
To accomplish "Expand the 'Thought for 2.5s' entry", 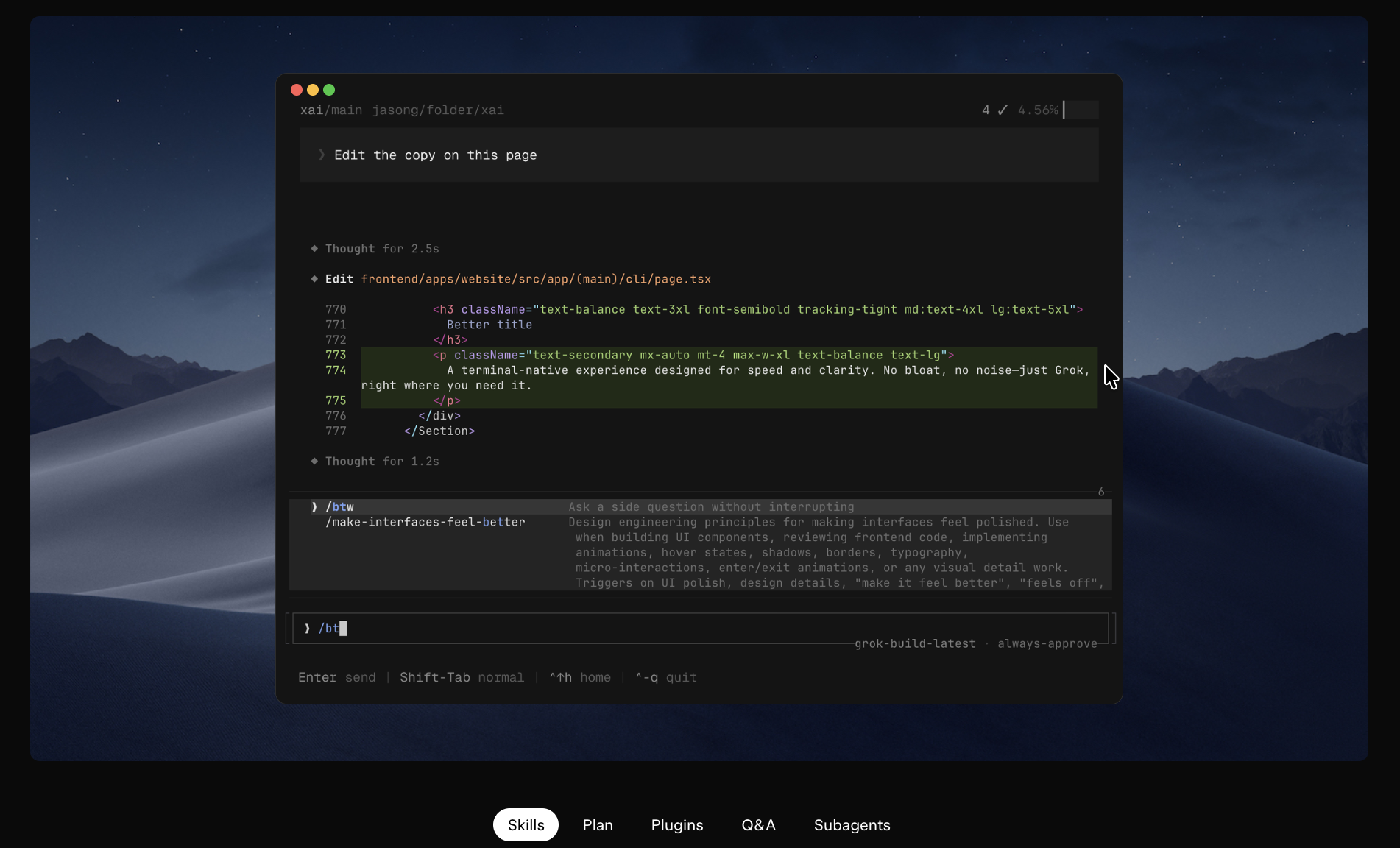I will pos(382,249).
